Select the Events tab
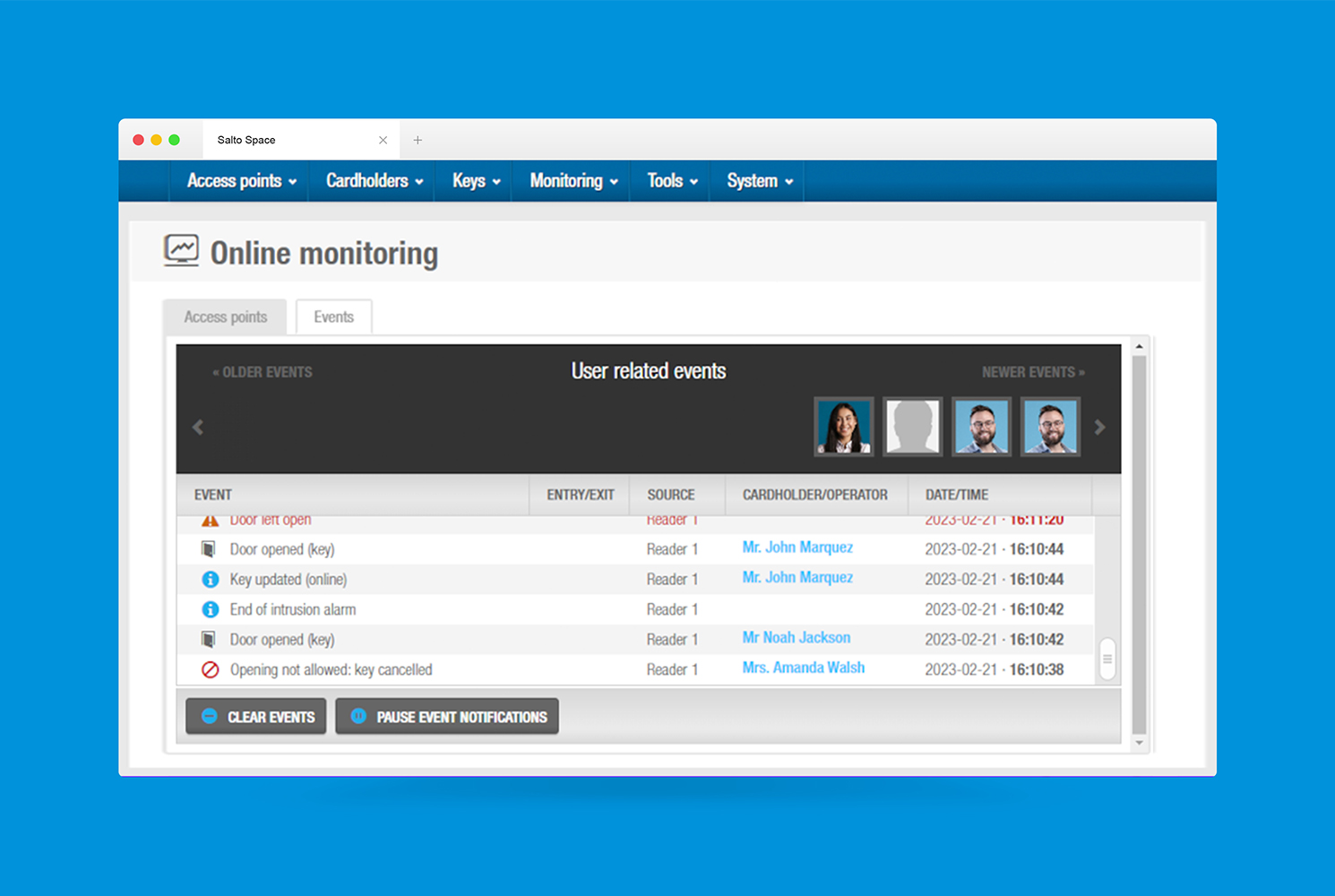1335x896 pixels. (x=333, y=317)
